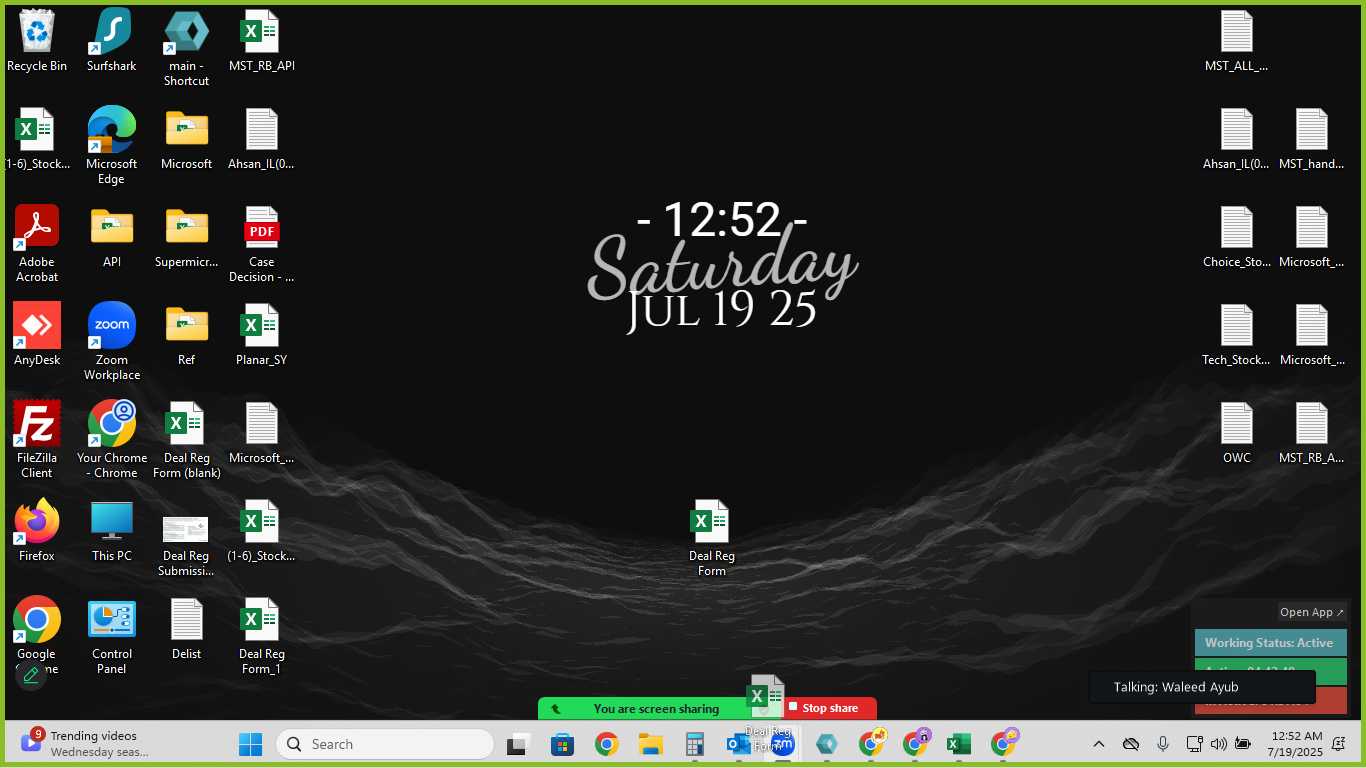Open the volume tray control

(1218, 744)
